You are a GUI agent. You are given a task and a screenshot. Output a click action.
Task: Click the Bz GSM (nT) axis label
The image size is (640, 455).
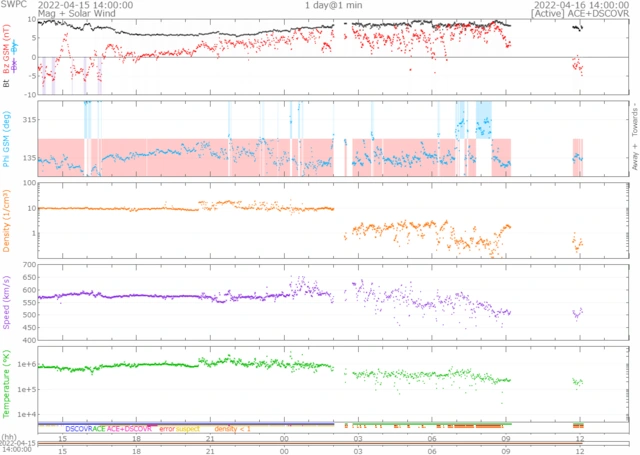pyautogui.click(x=6, y=52)
